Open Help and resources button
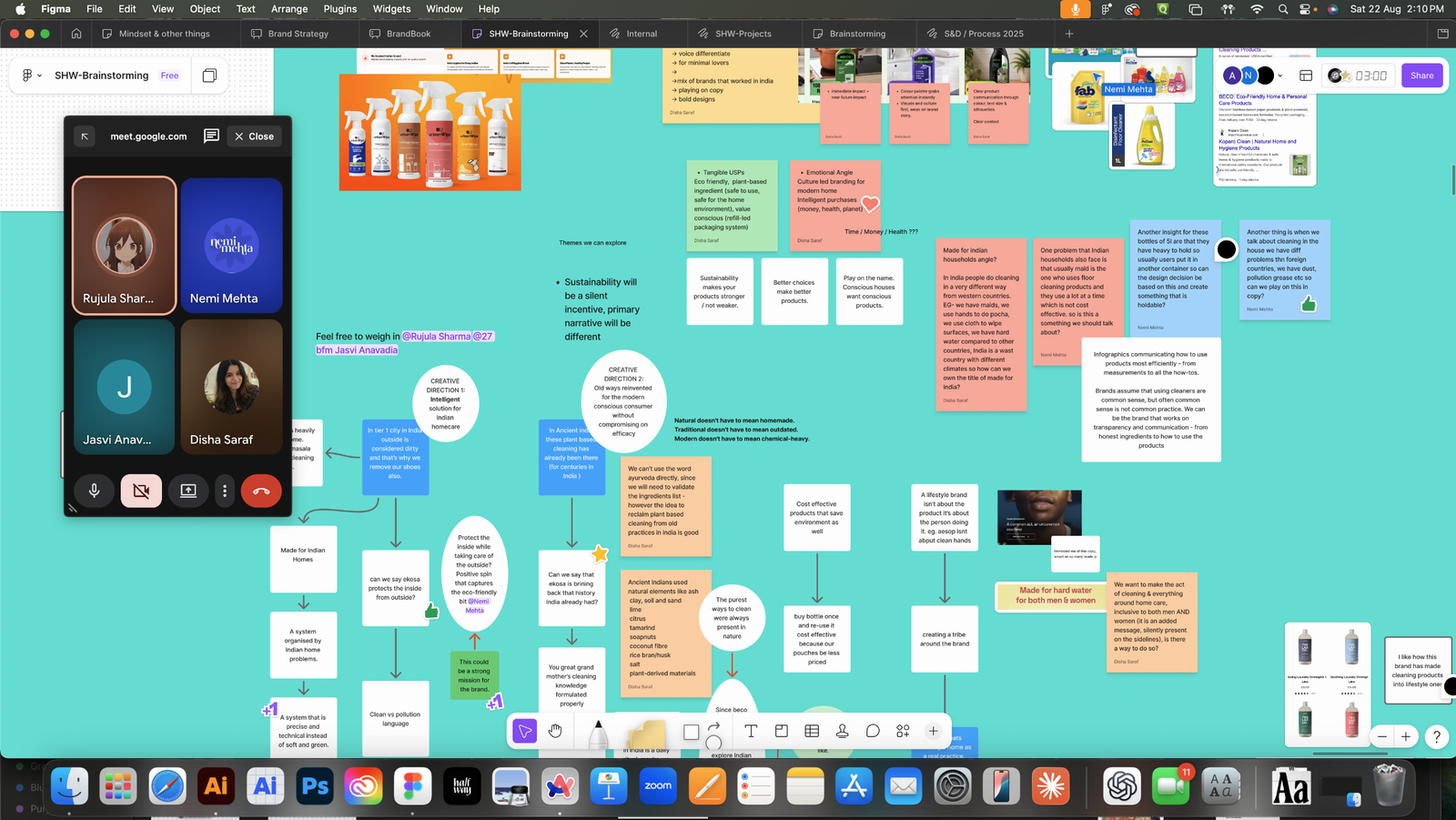The width and height of the screenshot is (1456, 820). click(x=1436, y=736)
